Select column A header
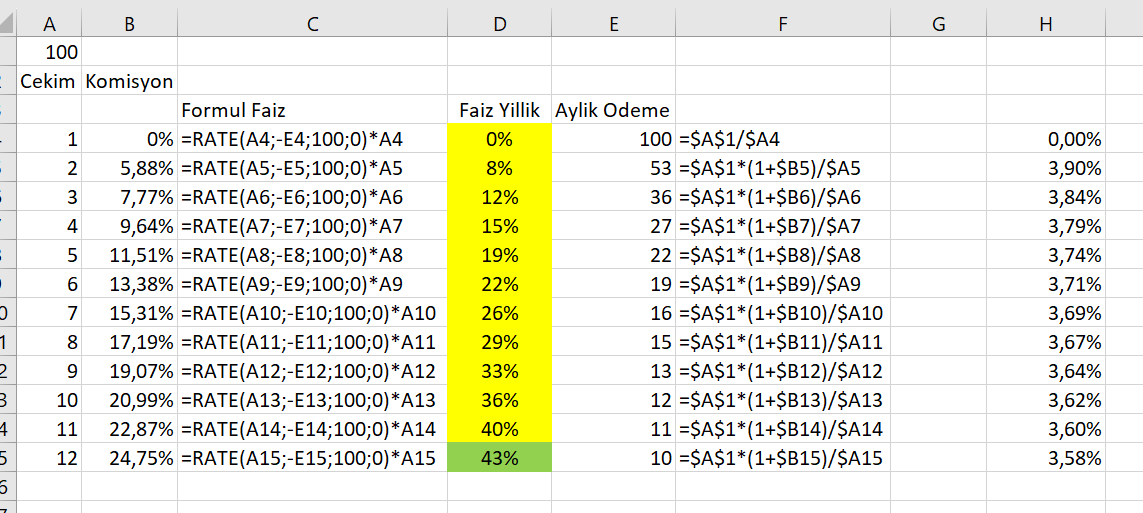 (x=50, y=24)
